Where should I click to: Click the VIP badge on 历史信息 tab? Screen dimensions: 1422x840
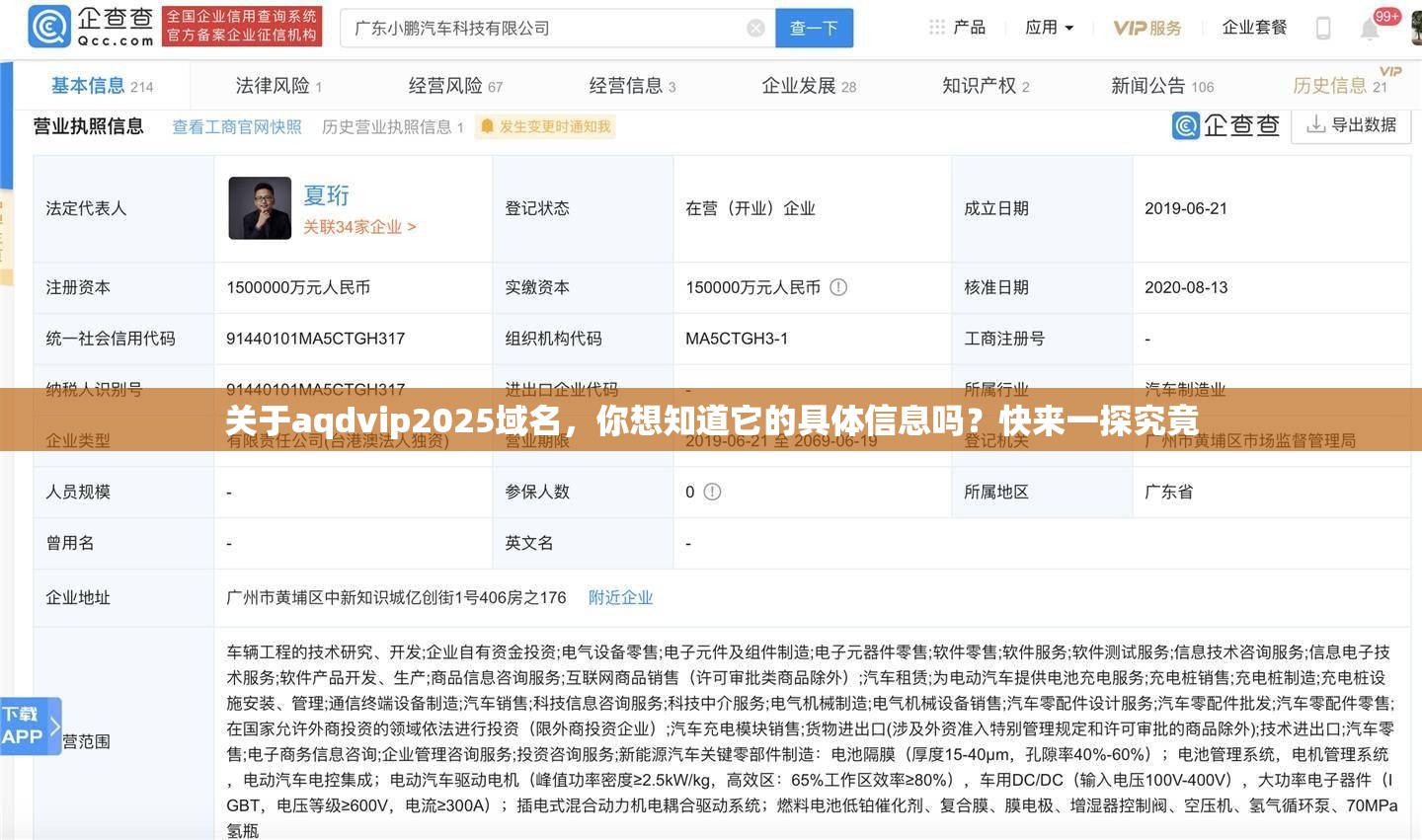click(1390, 71)
